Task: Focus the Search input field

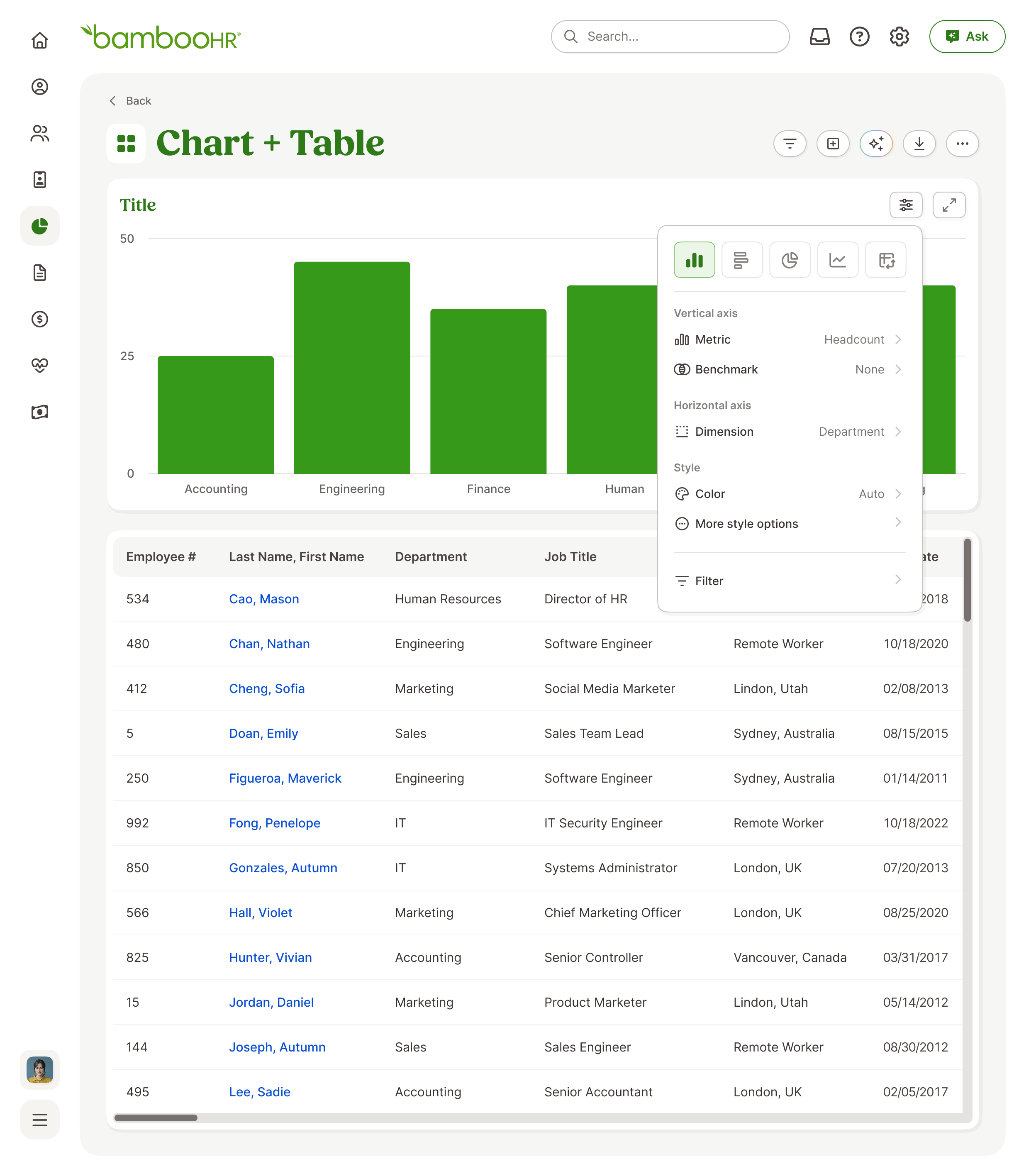Action: (x=670, y=37)
